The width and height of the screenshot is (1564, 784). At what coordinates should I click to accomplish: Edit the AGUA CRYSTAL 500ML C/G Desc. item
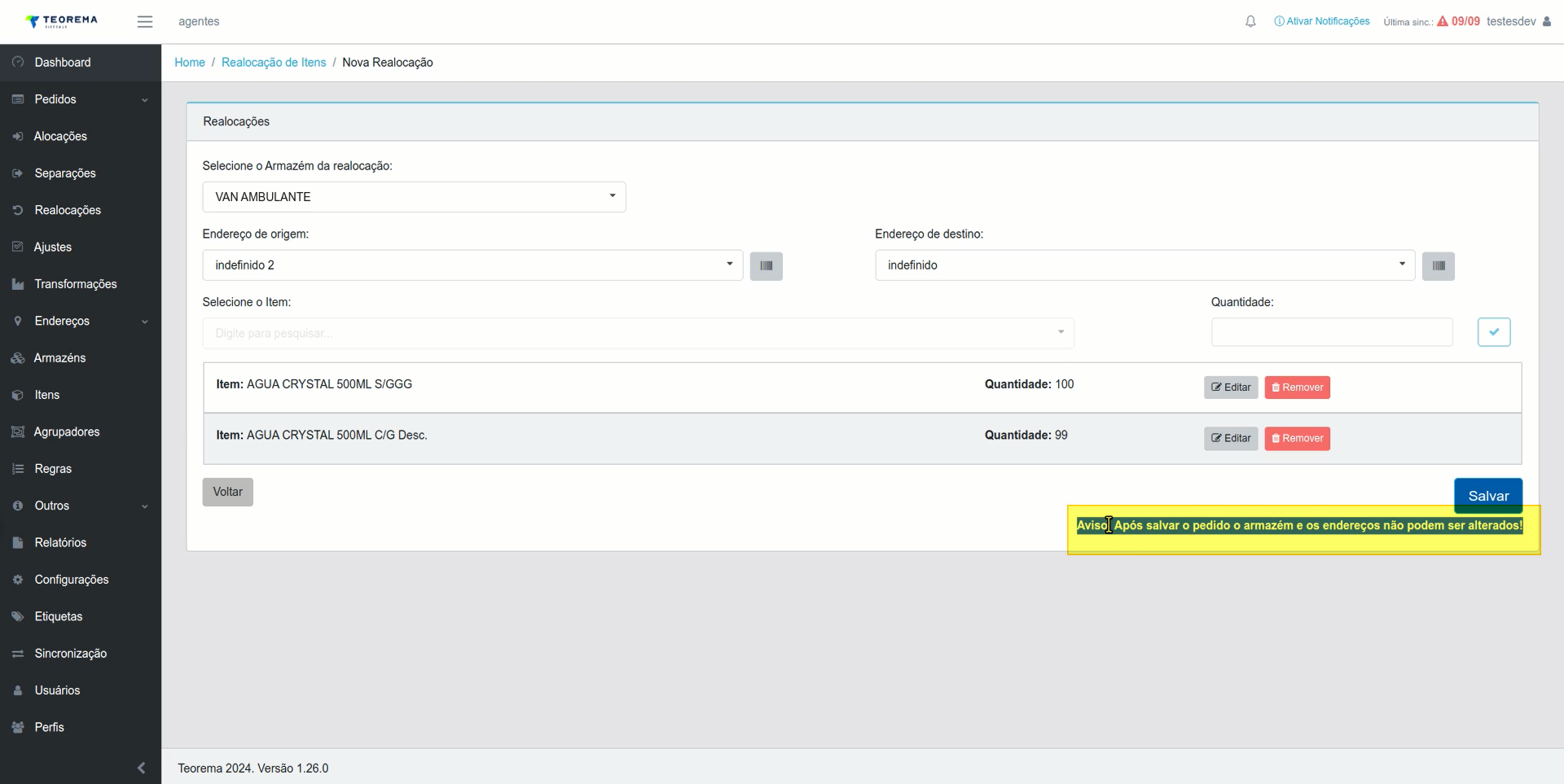(x=1231, y=439)
